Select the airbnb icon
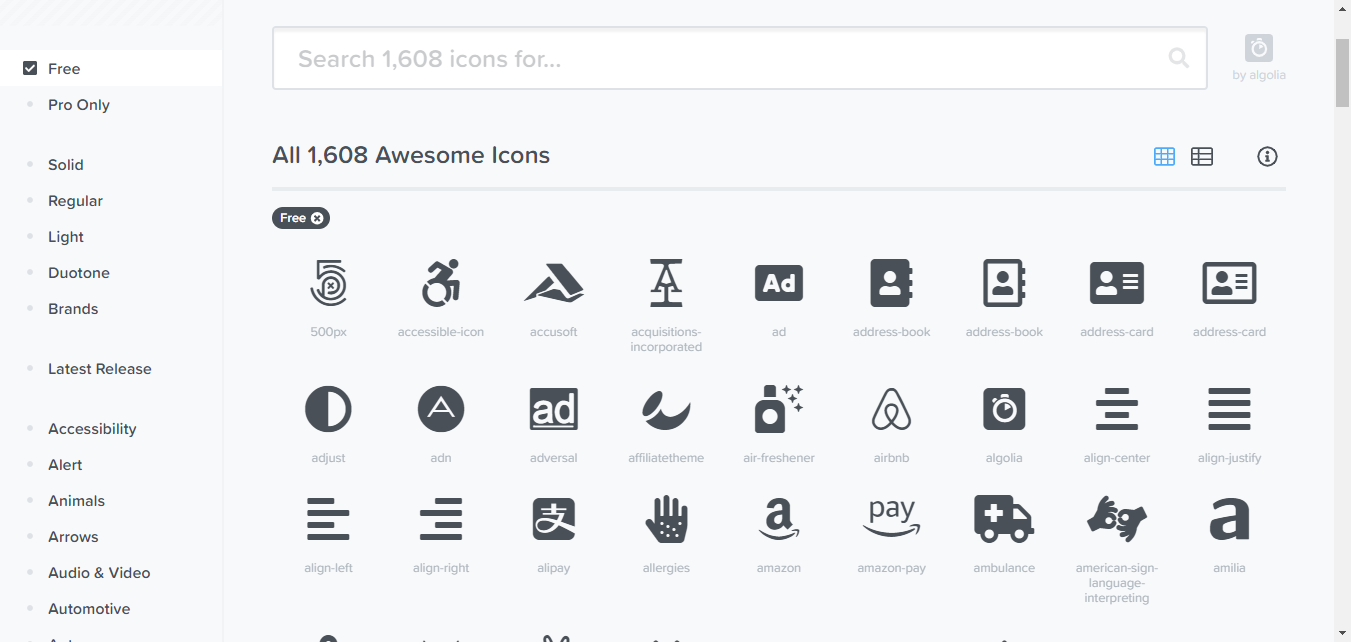The height and width of the screenshot is (642, 1351). 892,409
